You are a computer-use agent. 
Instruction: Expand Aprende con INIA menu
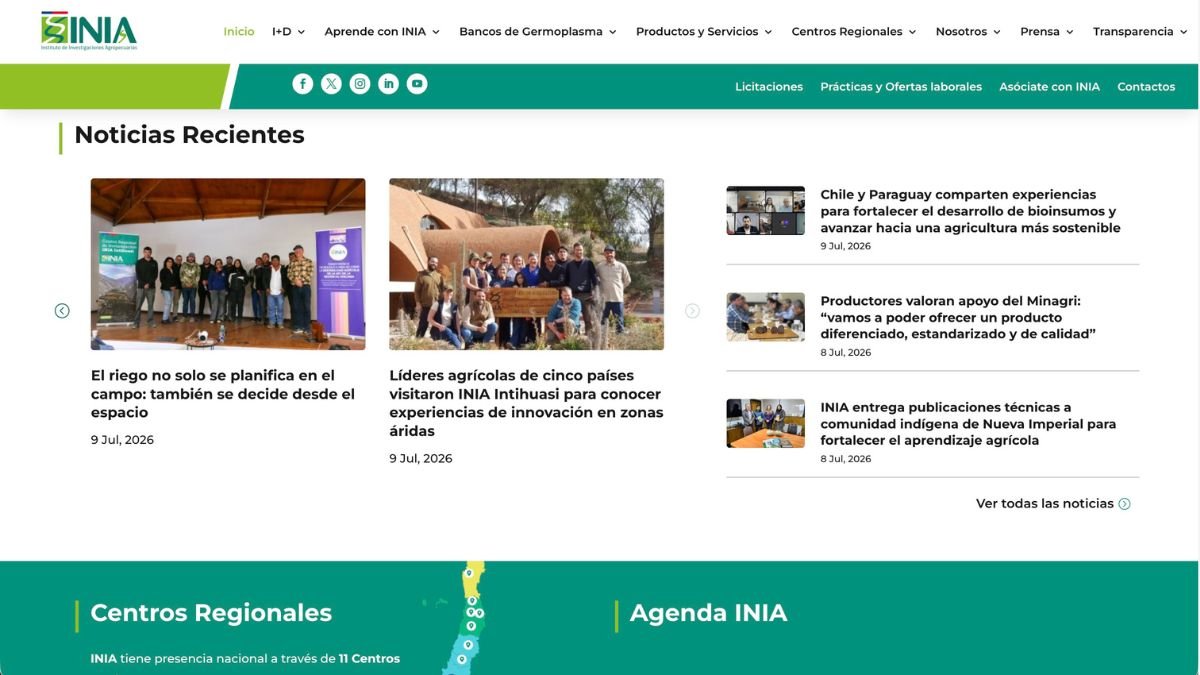382,32
